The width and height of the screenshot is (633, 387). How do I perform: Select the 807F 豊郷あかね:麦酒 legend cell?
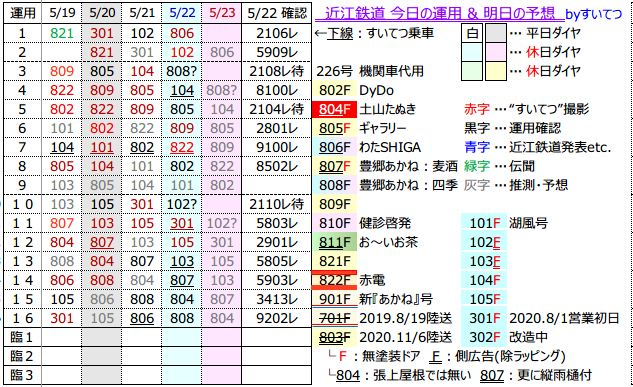(x=334, y=166)
